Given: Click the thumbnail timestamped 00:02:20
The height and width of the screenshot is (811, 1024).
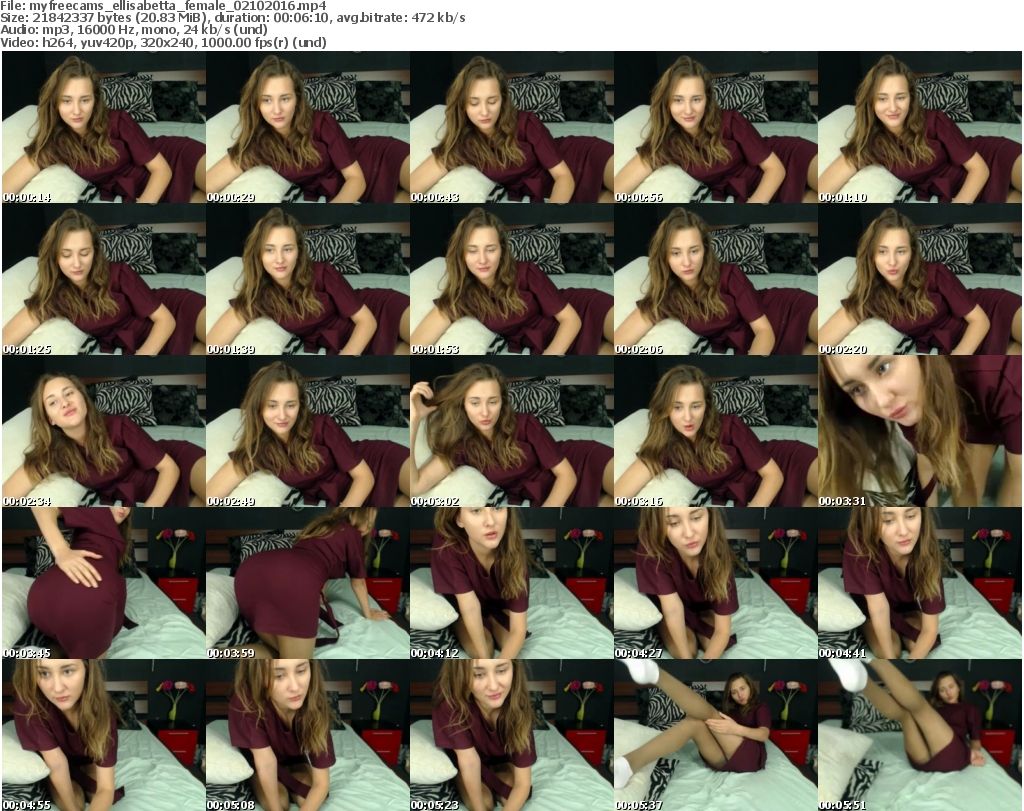Looking at the screenshot, I should [920, 280].
